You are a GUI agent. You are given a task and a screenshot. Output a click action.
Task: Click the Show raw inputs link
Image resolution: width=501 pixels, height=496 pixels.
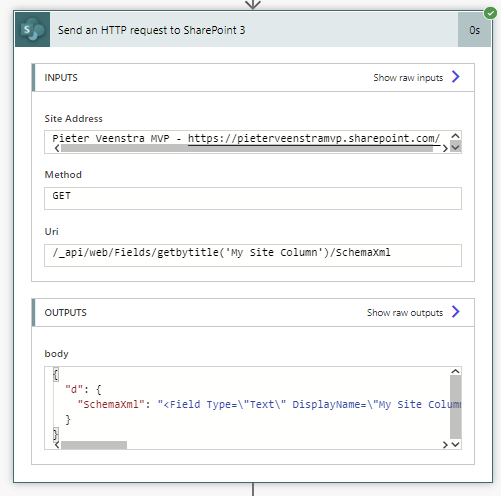[408, 78]
